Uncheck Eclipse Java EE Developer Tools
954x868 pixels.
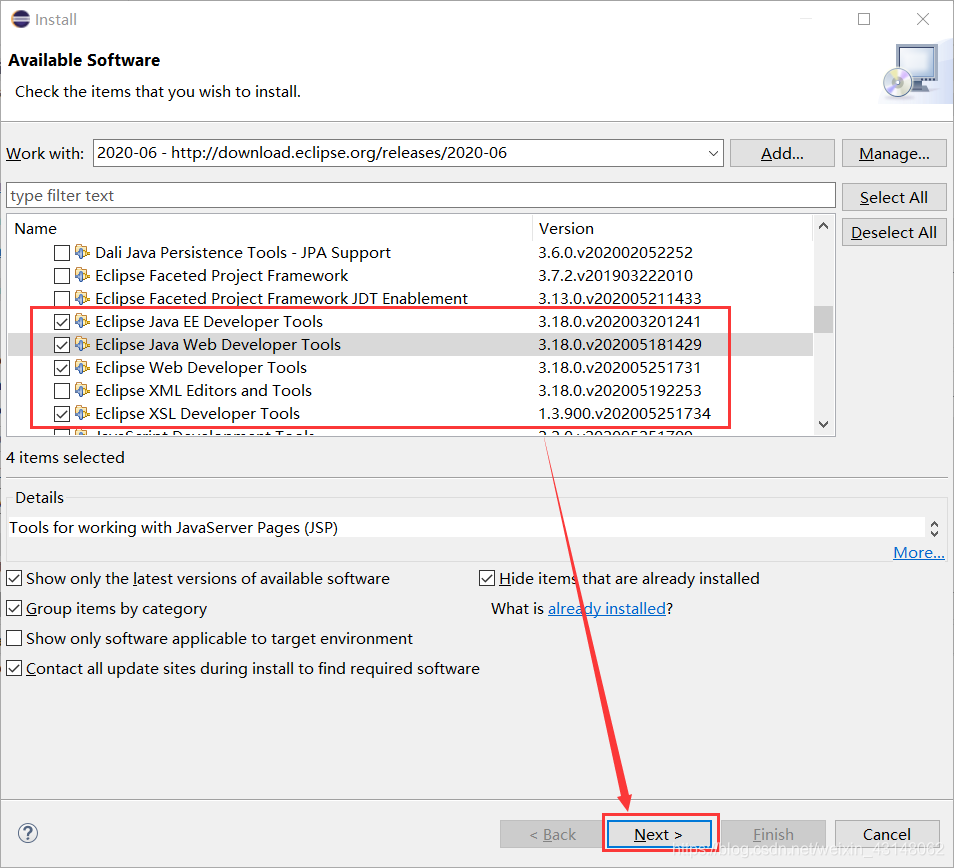pos(61,322)
